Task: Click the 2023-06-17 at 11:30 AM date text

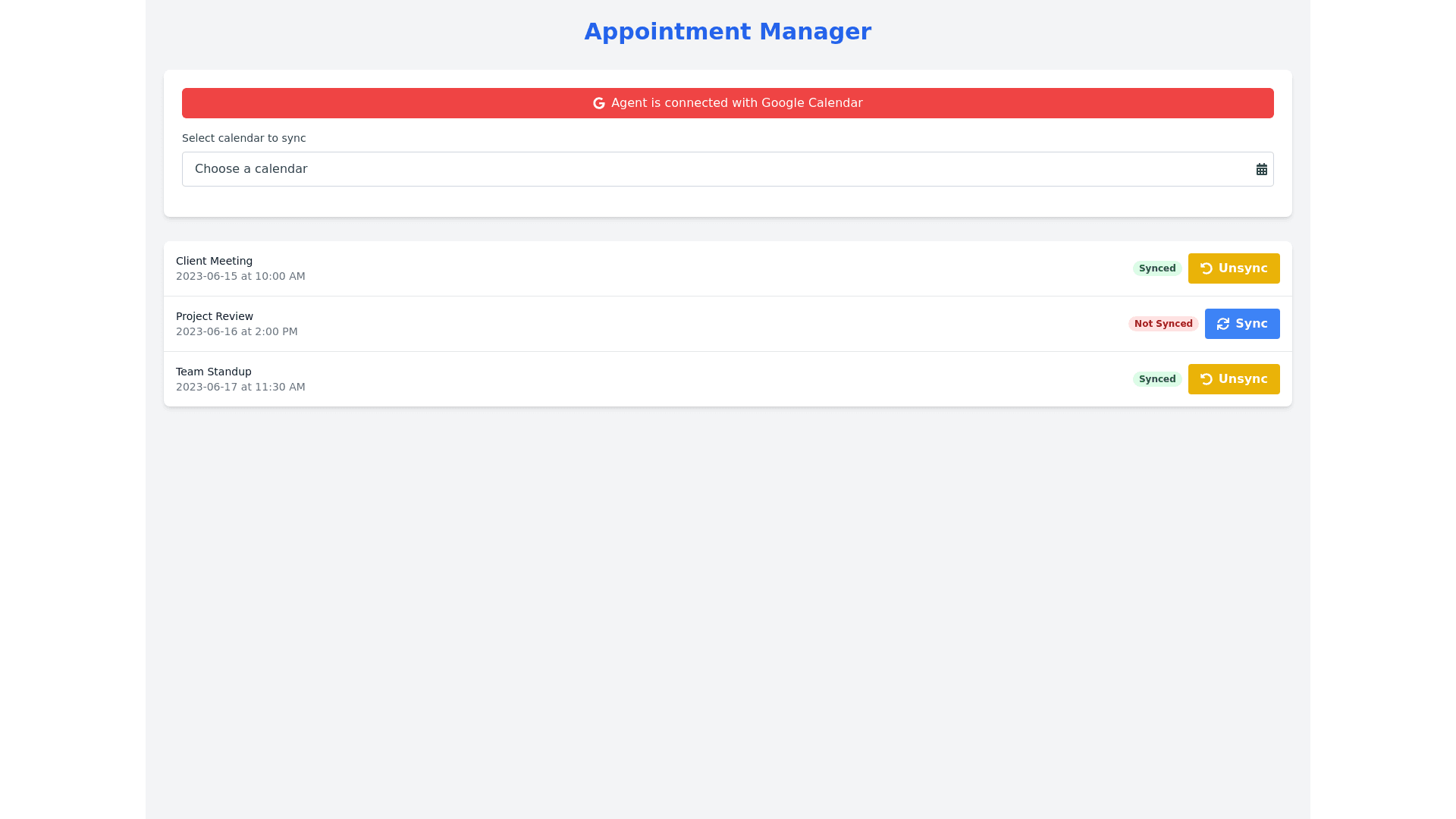Action: [240, 387]
